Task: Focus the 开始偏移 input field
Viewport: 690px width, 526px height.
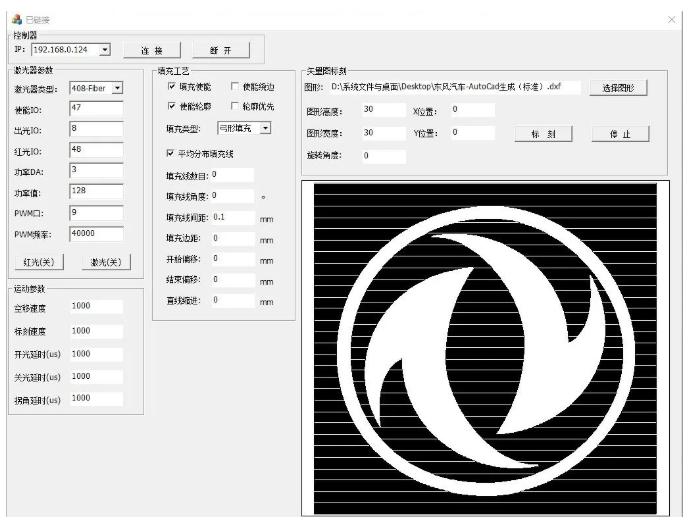Action: pos(233,259)
